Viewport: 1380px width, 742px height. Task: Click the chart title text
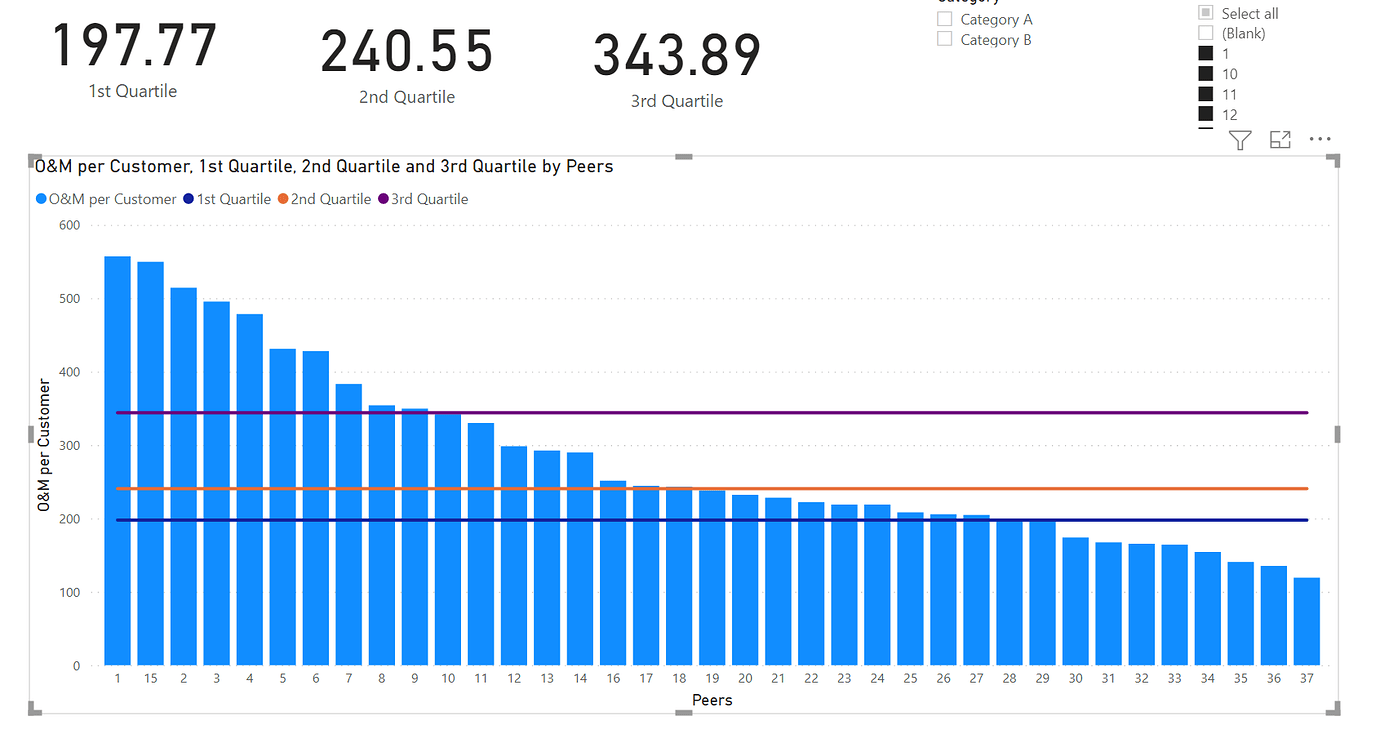point(322,166)
